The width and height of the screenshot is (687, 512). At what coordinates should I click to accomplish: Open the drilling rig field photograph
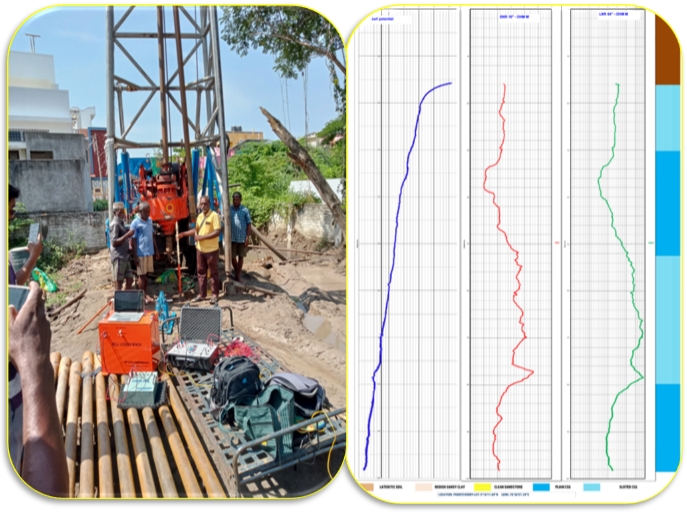click(177, 251)
